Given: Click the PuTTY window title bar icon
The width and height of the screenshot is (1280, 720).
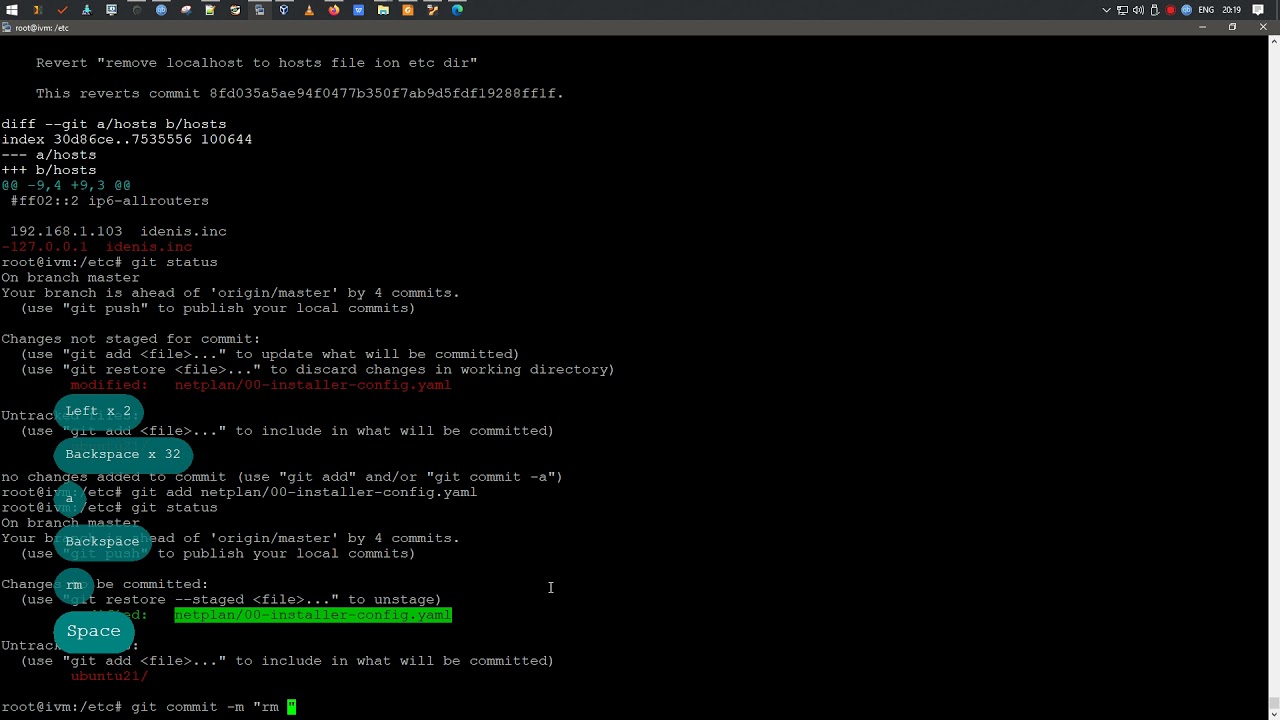Looking at the screenshot, I should [x=8, y=28].
